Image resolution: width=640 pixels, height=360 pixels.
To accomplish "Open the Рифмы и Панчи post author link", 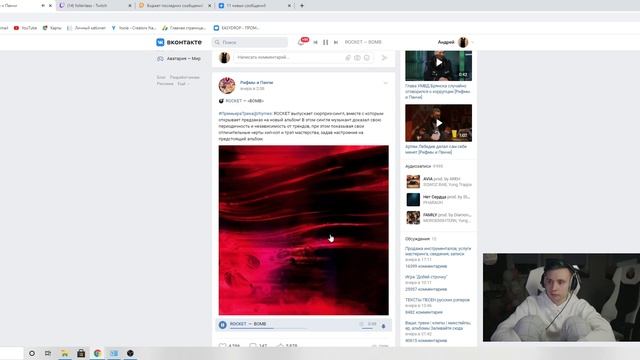I will click(256, 82).
